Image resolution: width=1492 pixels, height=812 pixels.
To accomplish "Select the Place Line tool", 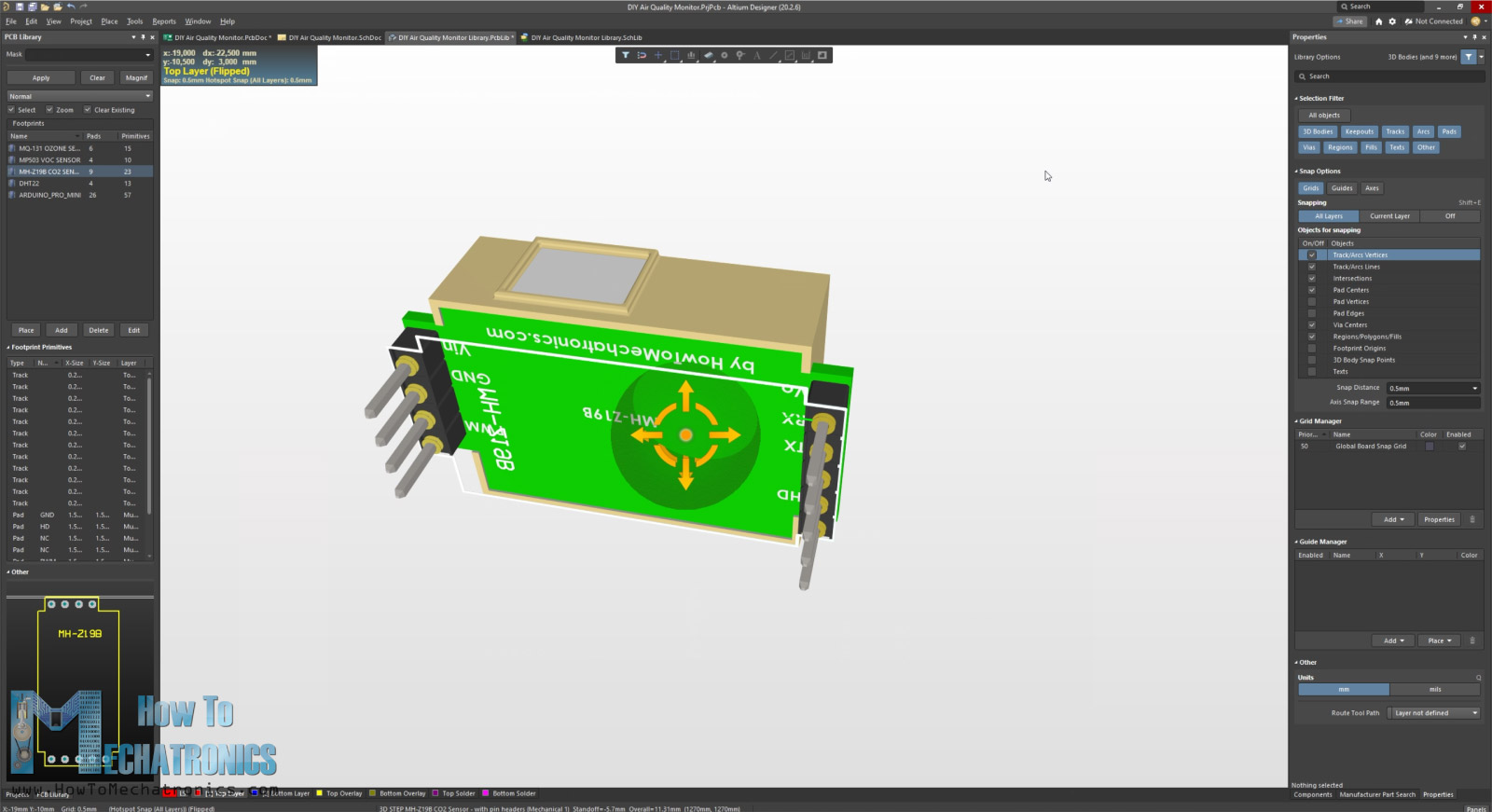I will tap(773, 56).
